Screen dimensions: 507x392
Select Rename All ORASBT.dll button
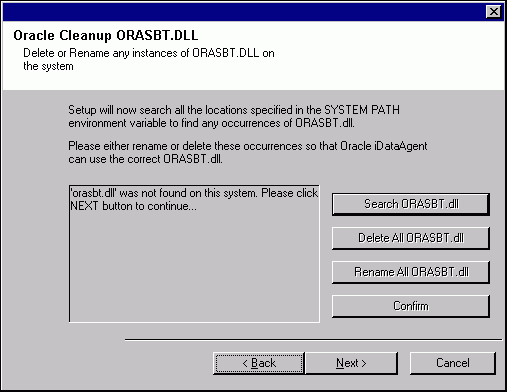[x=411, y=272]
